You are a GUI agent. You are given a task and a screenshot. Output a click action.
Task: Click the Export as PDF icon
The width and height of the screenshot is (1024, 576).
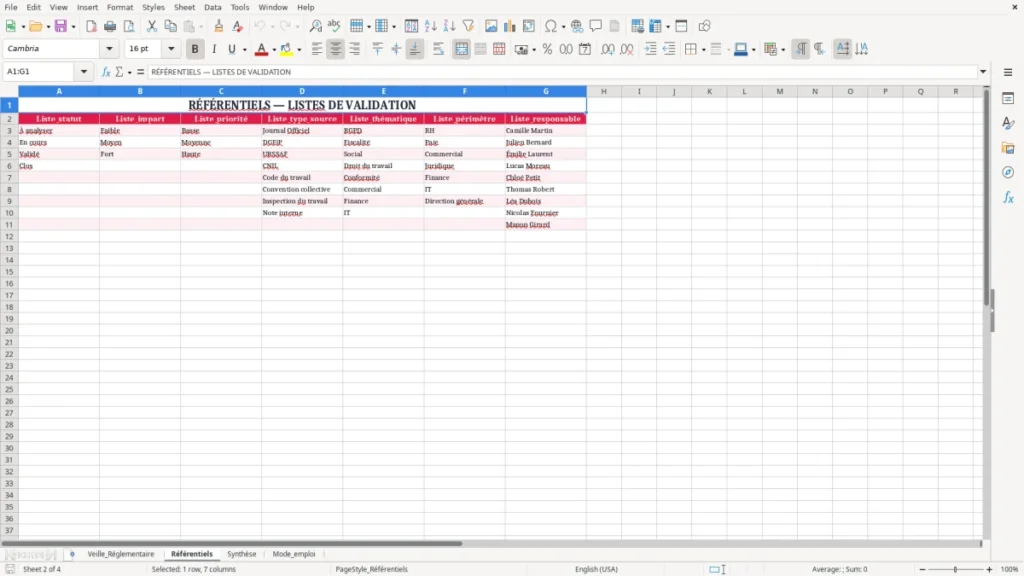pyautogui.click(x=91, y=26)
